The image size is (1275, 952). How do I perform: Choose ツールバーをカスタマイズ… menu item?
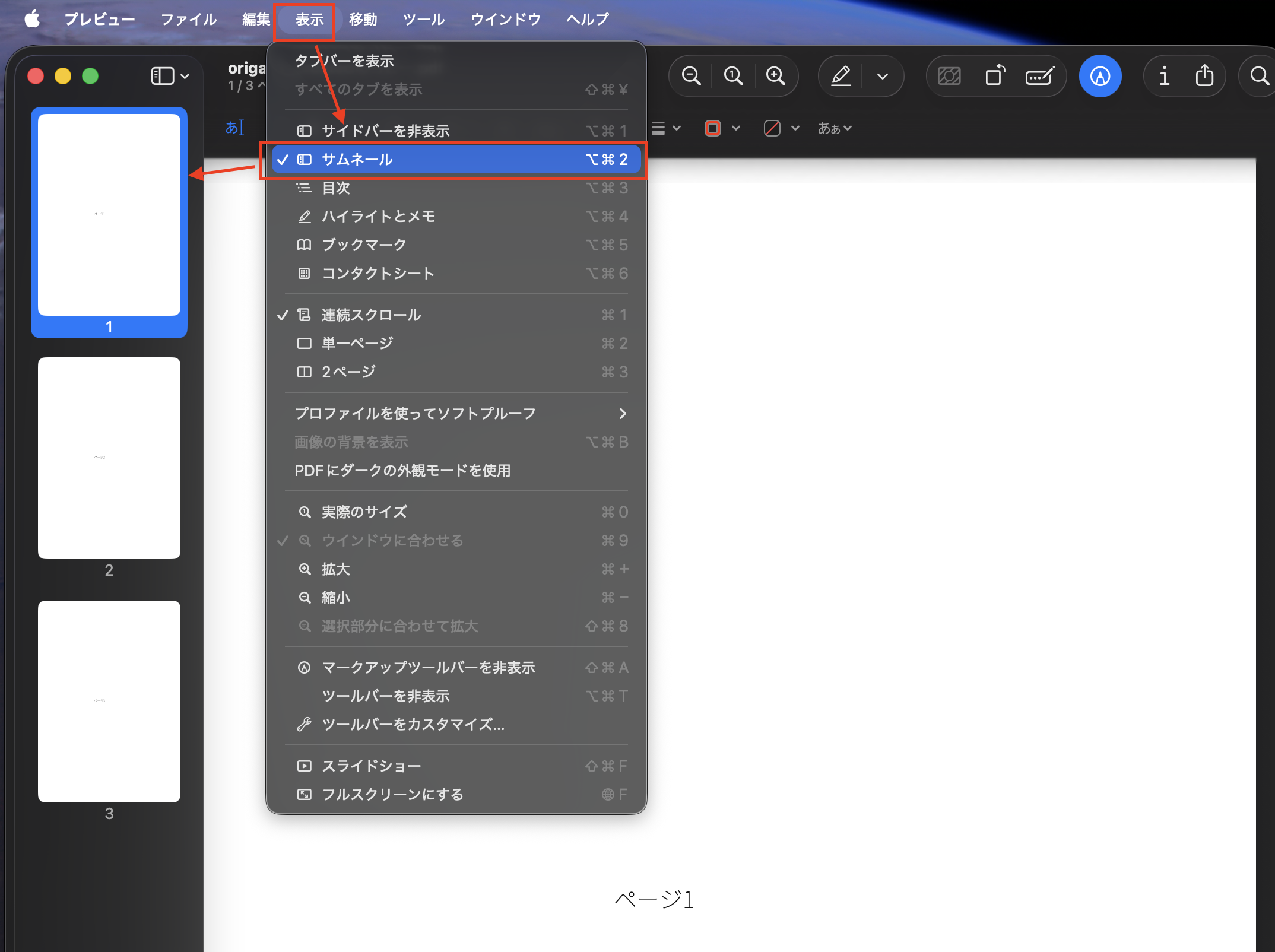tap(456, 724)
